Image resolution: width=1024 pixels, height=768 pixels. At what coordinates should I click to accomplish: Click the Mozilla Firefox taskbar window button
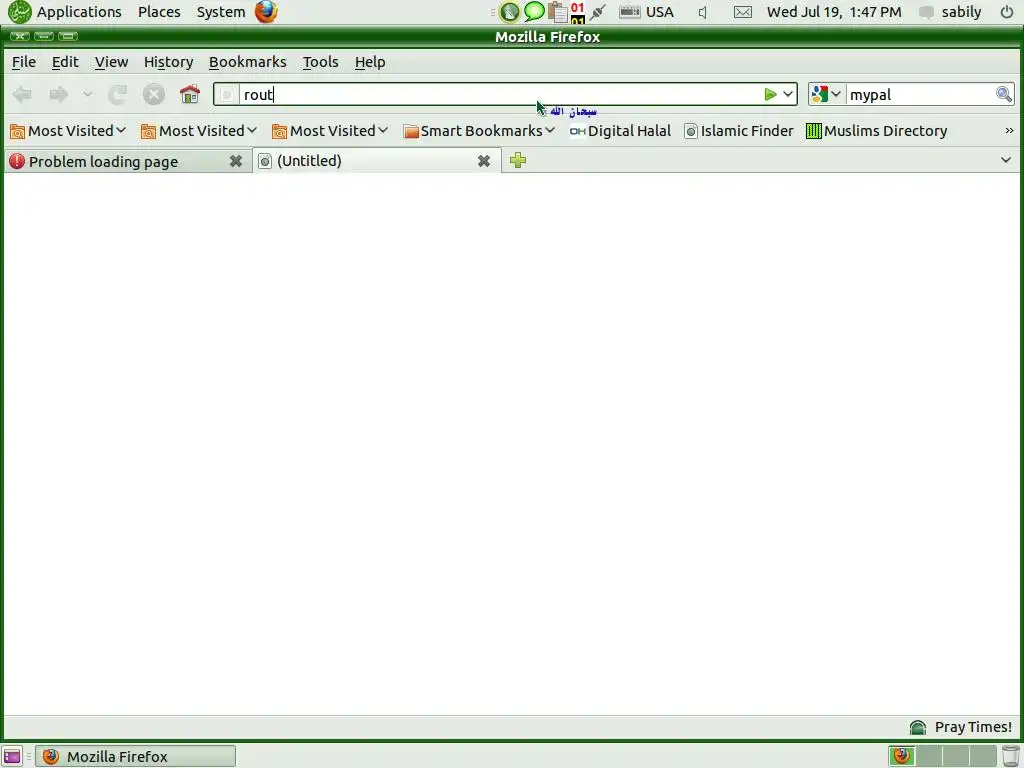click(x=135, y=756)
